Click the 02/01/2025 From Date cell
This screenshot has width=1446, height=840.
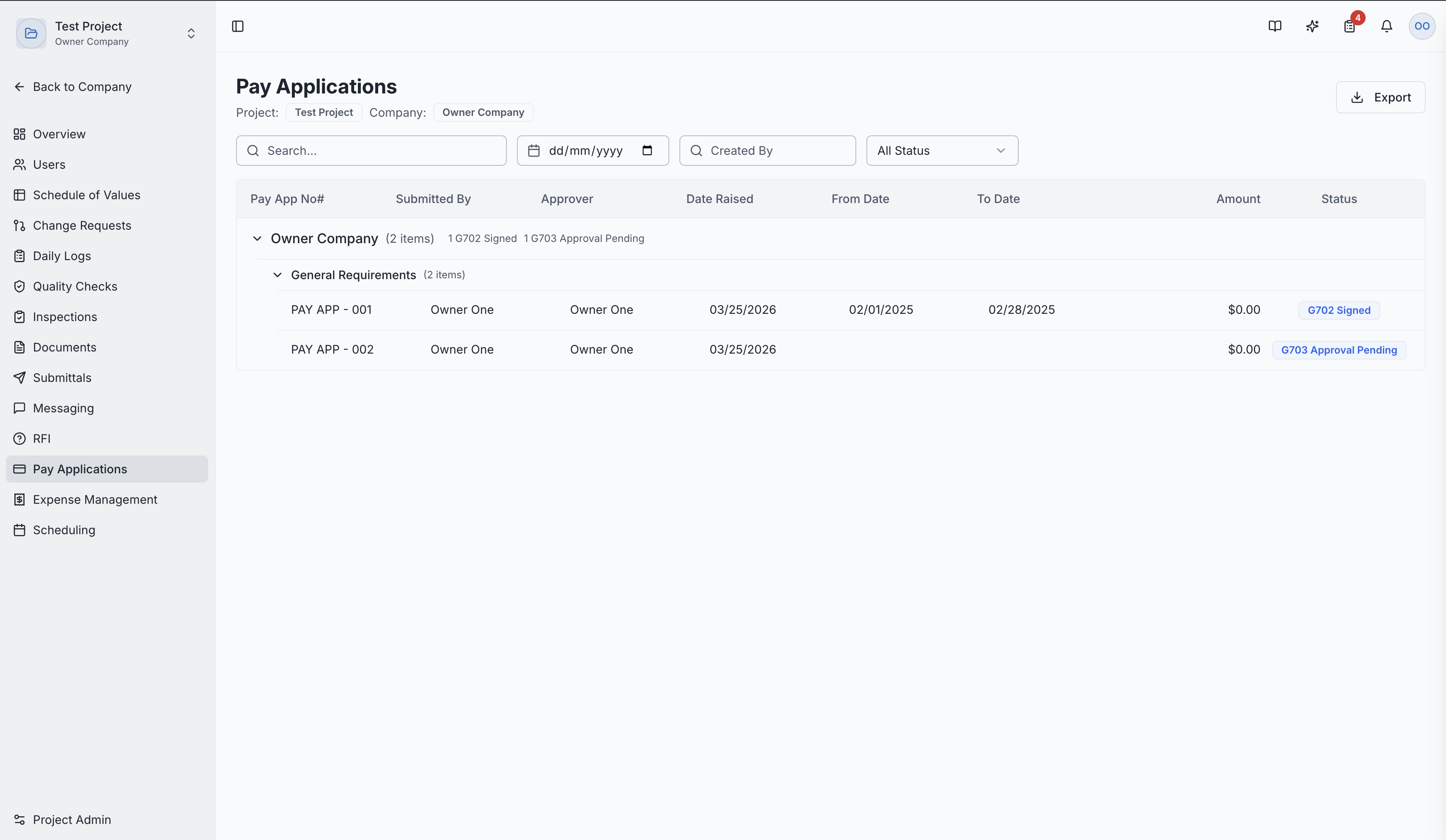click(x=881, y=310)
